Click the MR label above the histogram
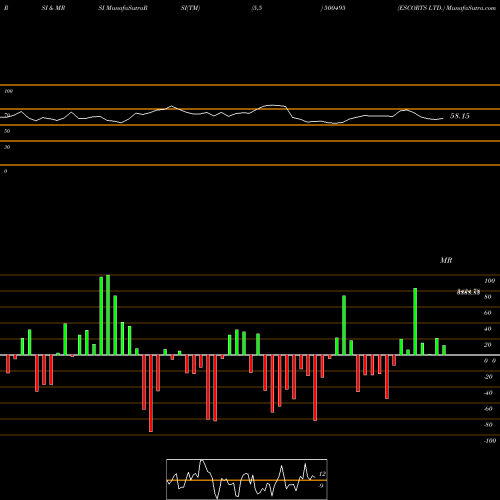Image resolution: width=500 pixels, height=500 pixels. [x=446, y=260]
